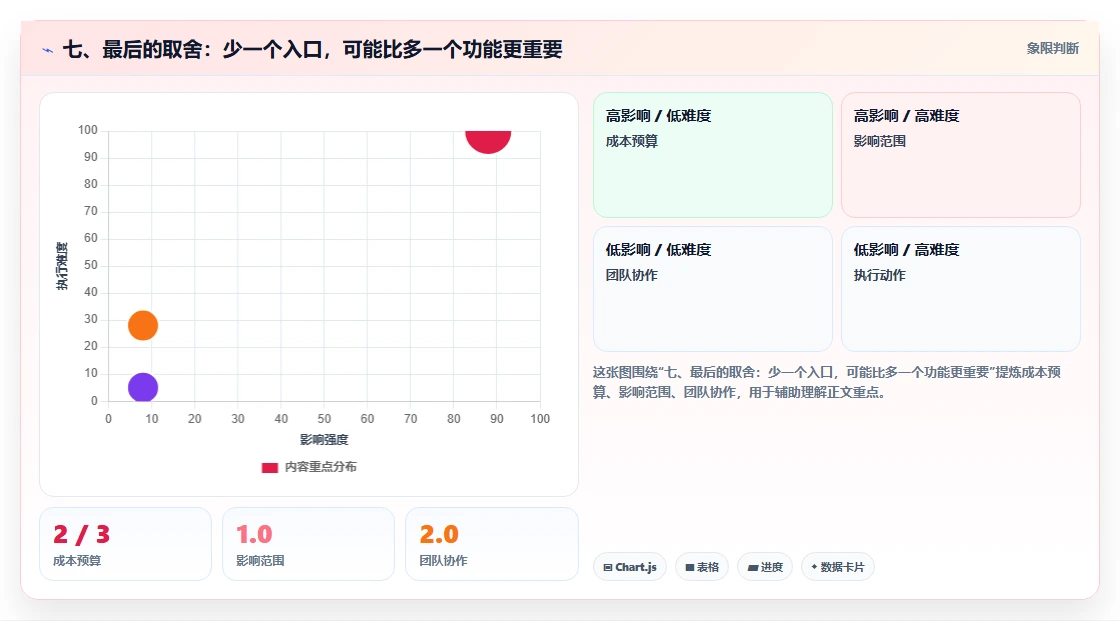Click the Chart.js chip
This screenshot has width=1120, height=621.
(x=630, y=567)
